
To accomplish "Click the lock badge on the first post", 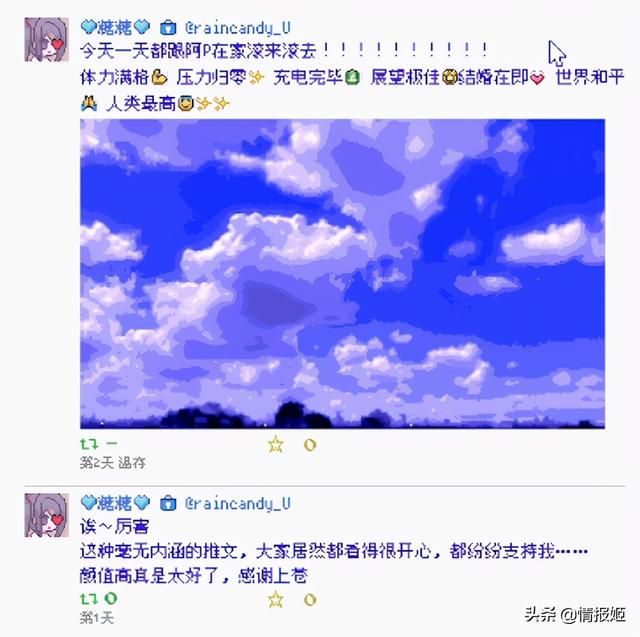I will [x=168, y=28].
